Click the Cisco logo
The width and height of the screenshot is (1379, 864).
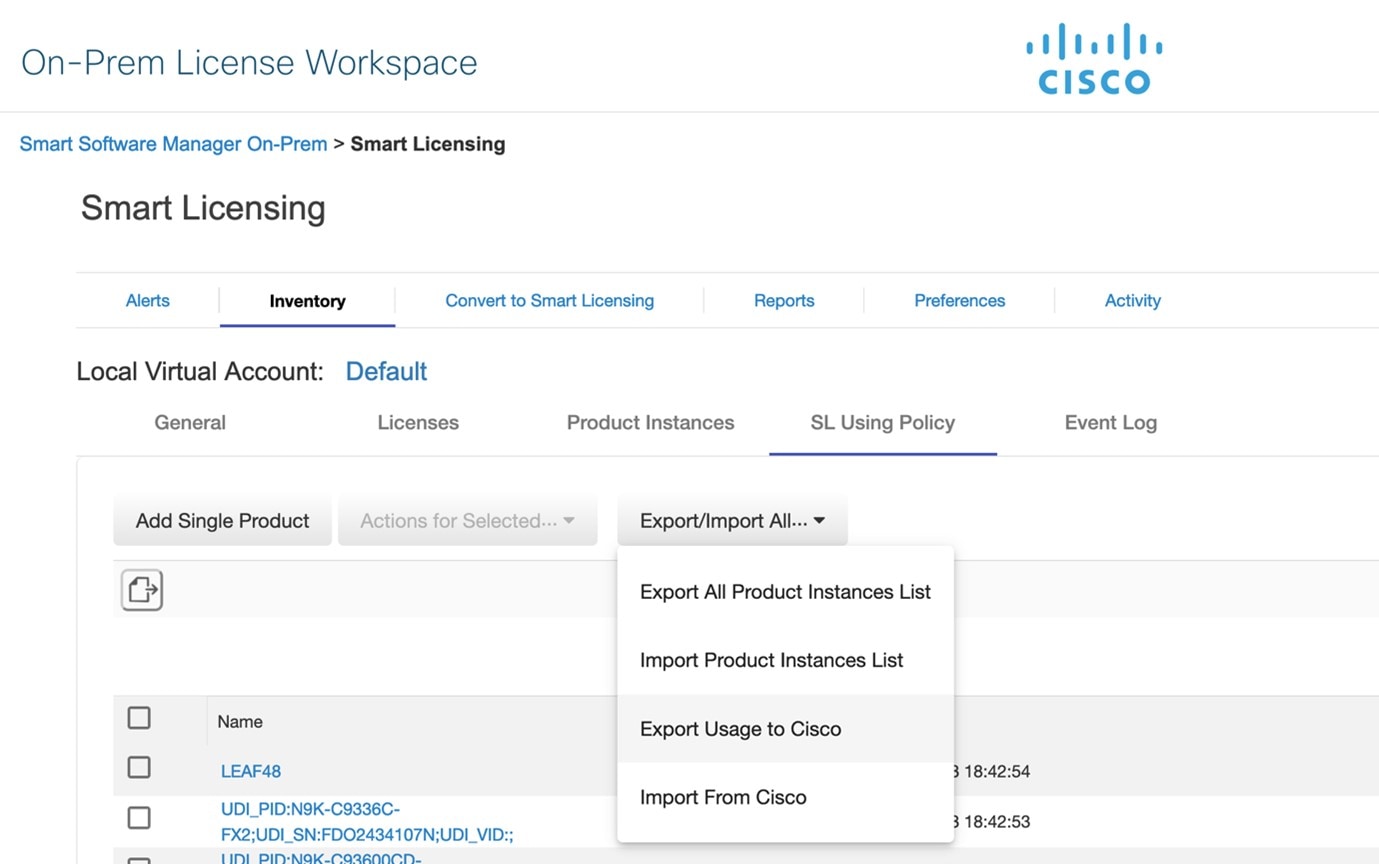[1093, 59]
